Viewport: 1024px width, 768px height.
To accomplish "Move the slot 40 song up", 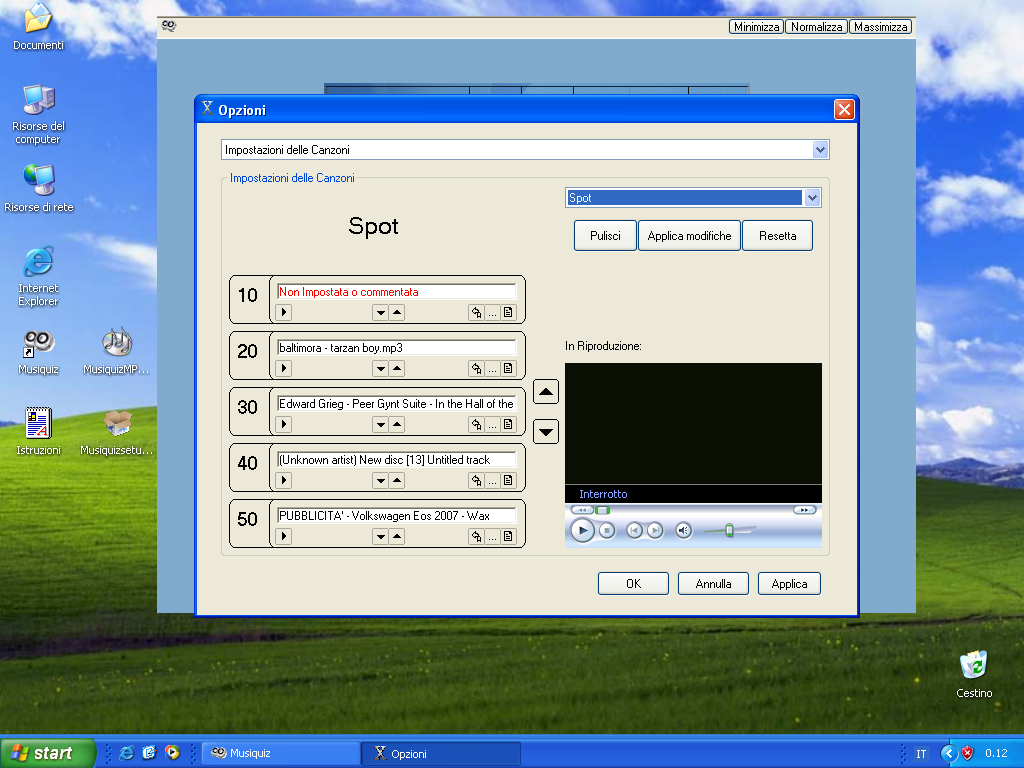I will click(397, 481).
